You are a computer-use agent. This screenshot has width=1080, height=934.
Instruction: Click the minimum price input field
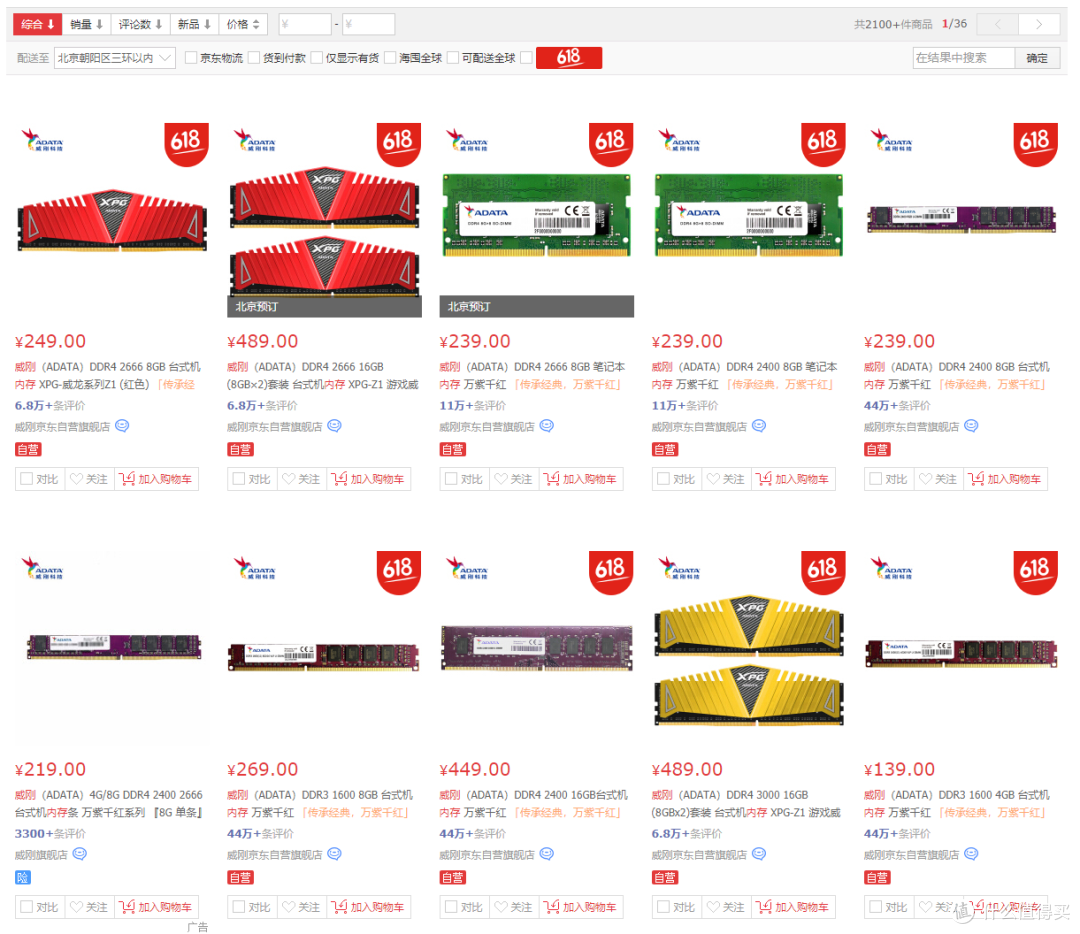(304, 24)
